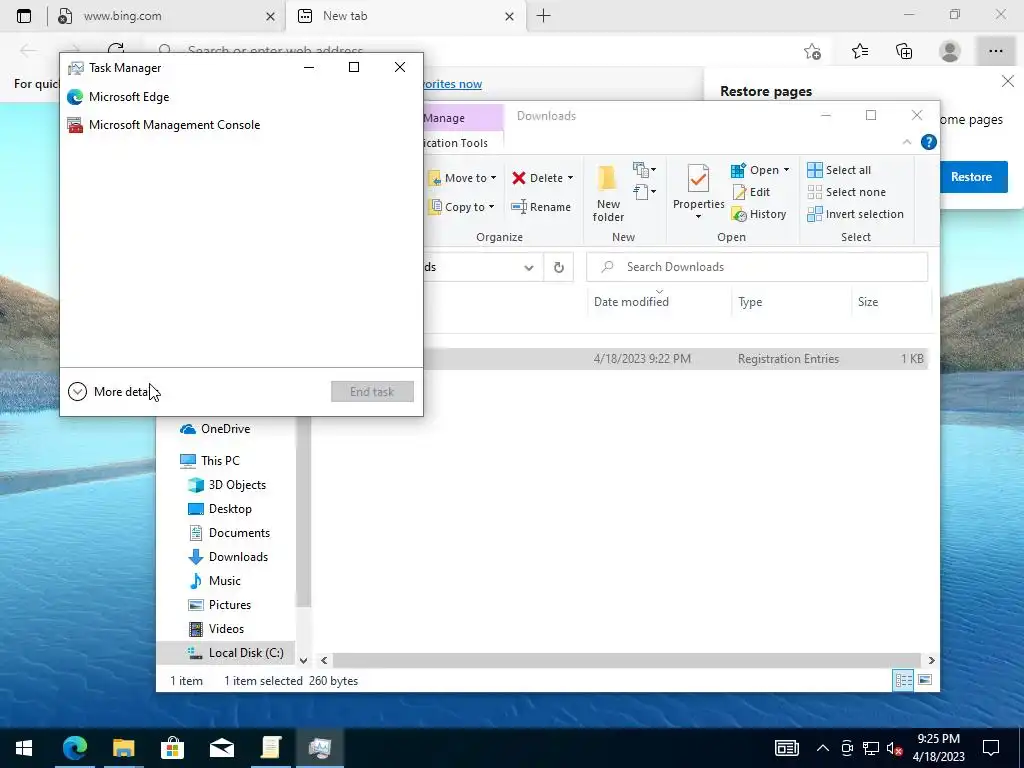Click the horizontal scrollbar in Explorer
The height and width of the screenshot is (768, 1024).
click(x=627, y=660)
